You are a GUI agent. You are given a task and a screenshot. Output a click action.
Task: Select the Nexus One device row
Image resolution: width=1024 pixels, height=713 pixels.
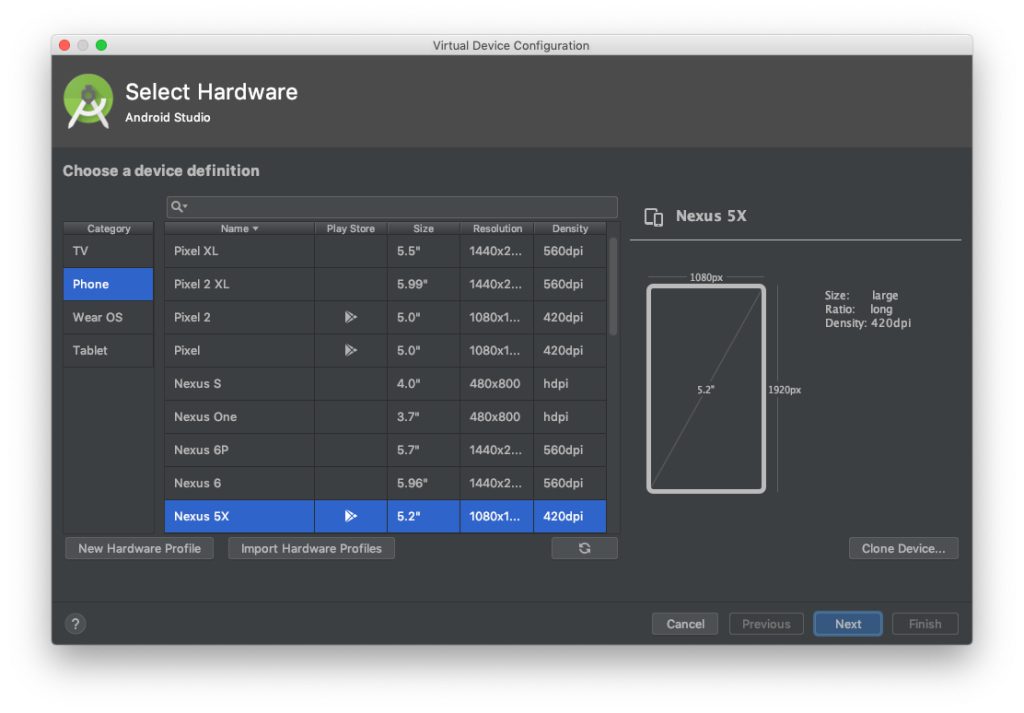coord(385,417)
